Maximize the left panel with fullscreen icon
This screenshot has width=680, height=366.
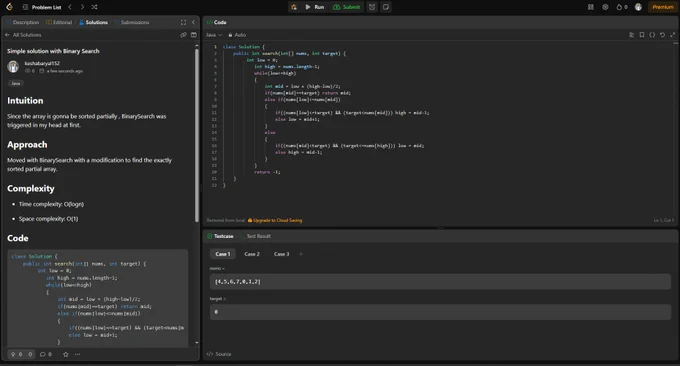[x=183, y=22]
